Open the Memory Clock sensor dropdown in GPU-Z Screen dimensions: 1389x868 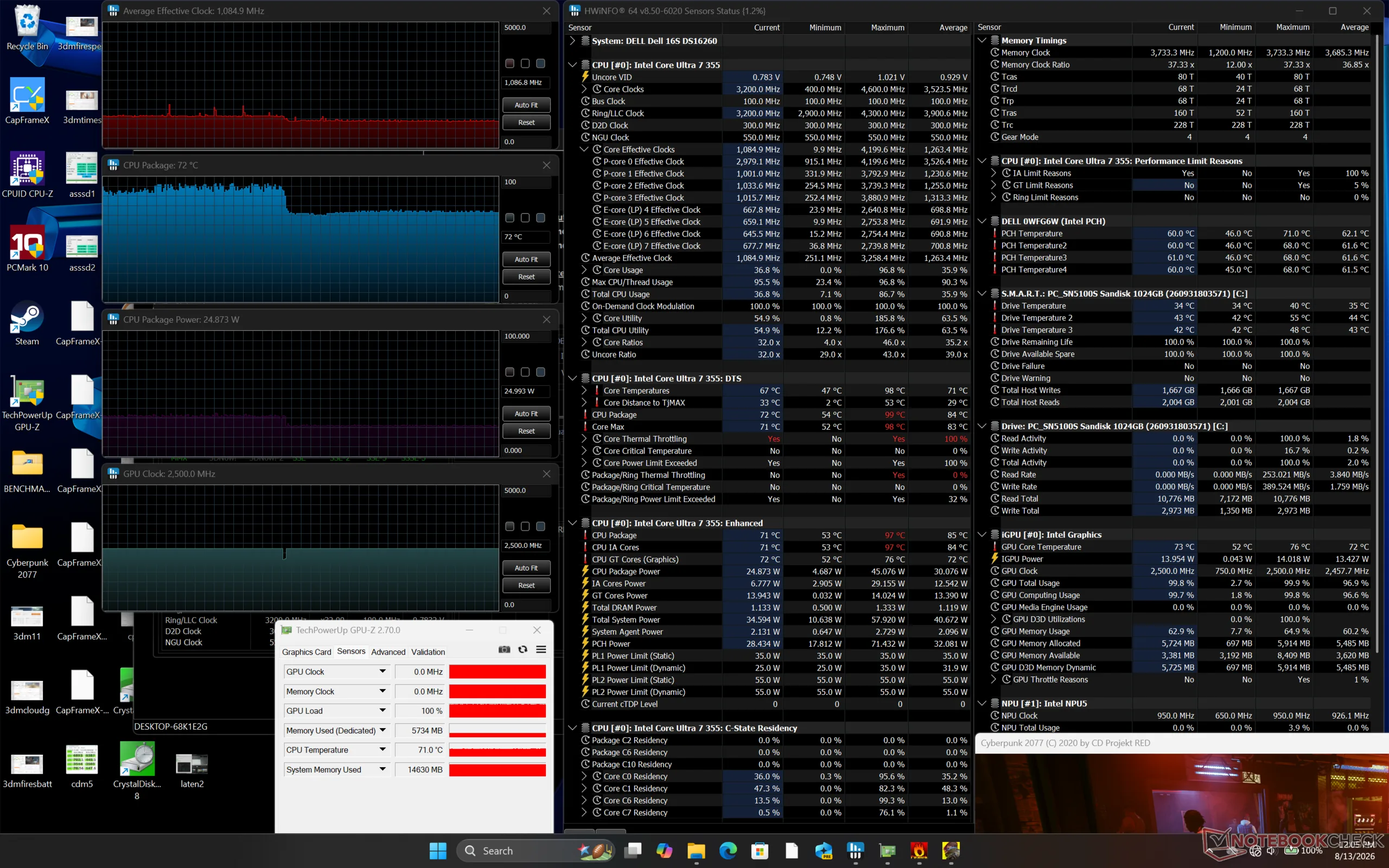pyautogui.click(x=383, y=691)
